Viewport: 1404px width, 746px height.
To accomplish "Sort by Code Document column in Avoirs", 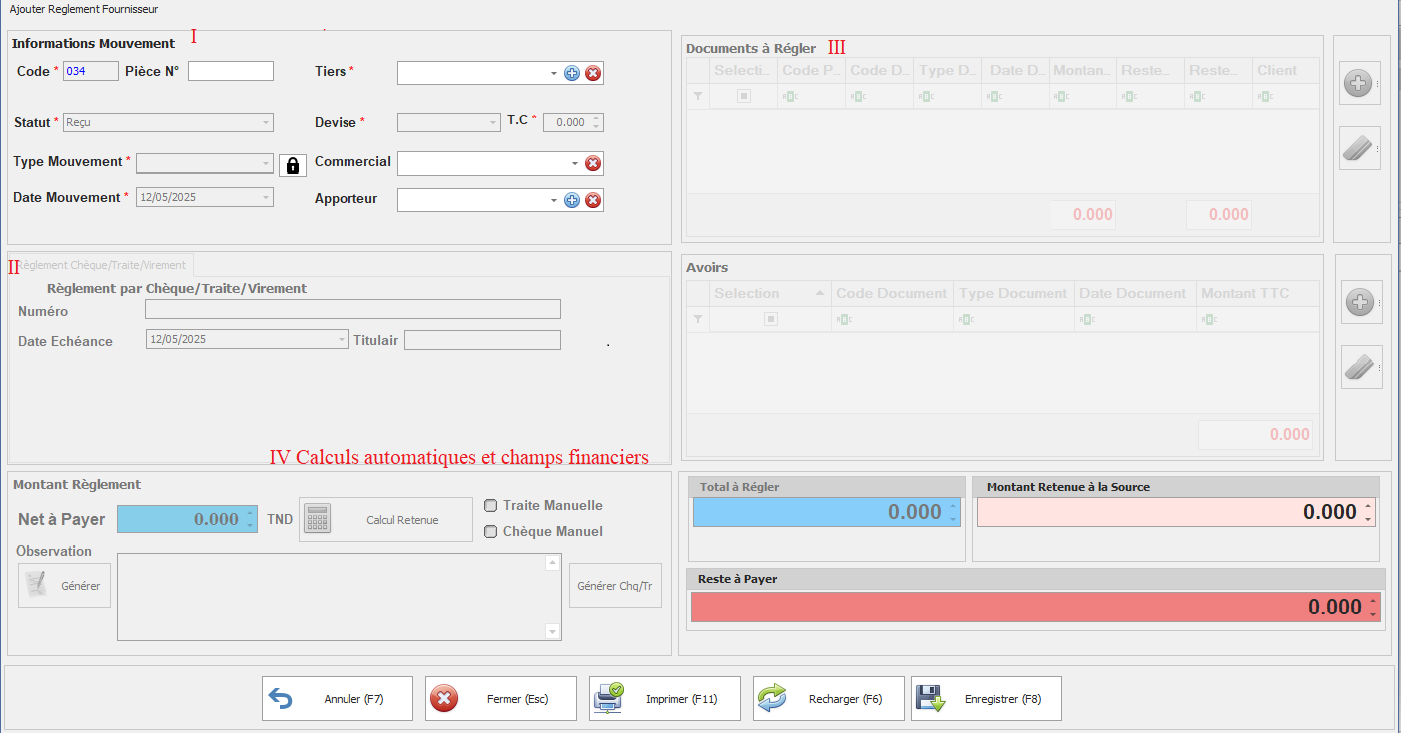I will pyautogui.click(x=891, y=294).
